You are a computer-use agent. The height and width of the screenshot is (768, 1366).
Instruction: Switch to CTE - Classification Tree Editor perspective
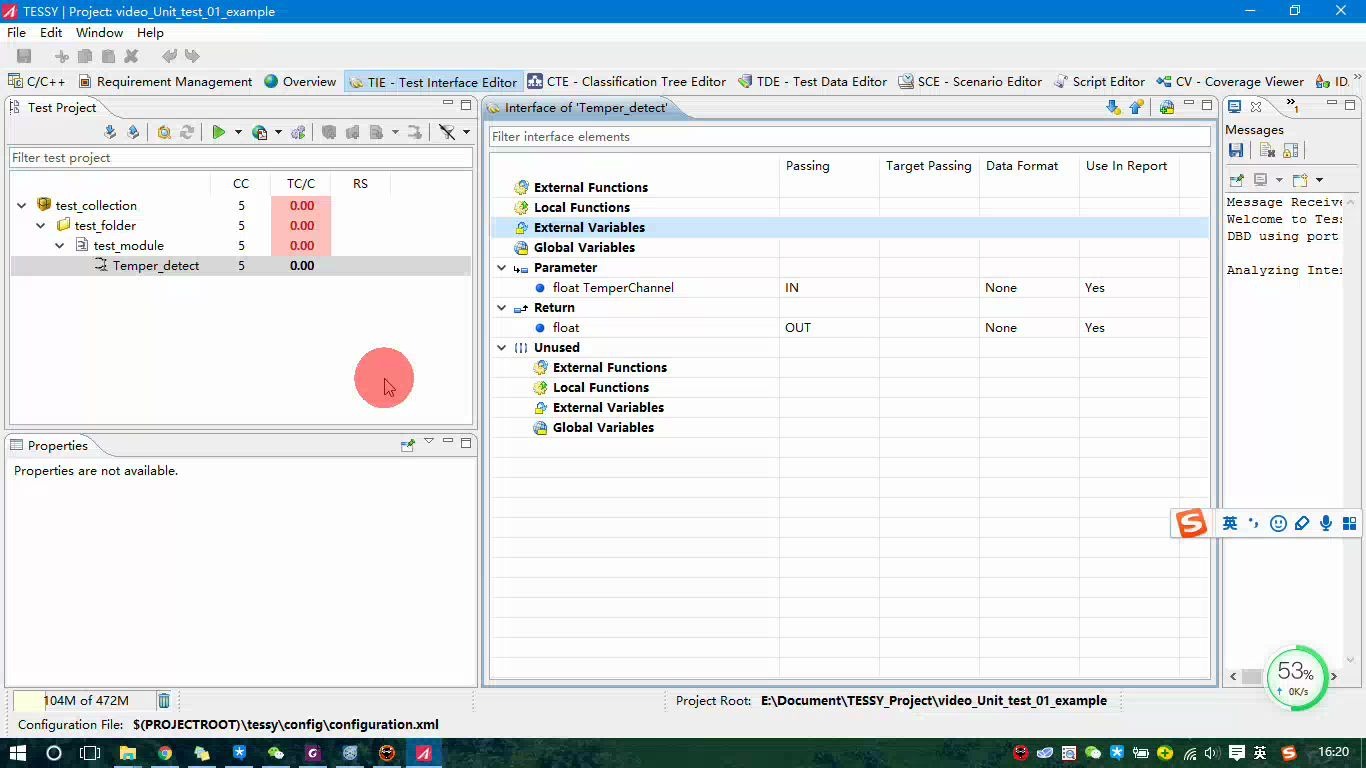[627, 82]
